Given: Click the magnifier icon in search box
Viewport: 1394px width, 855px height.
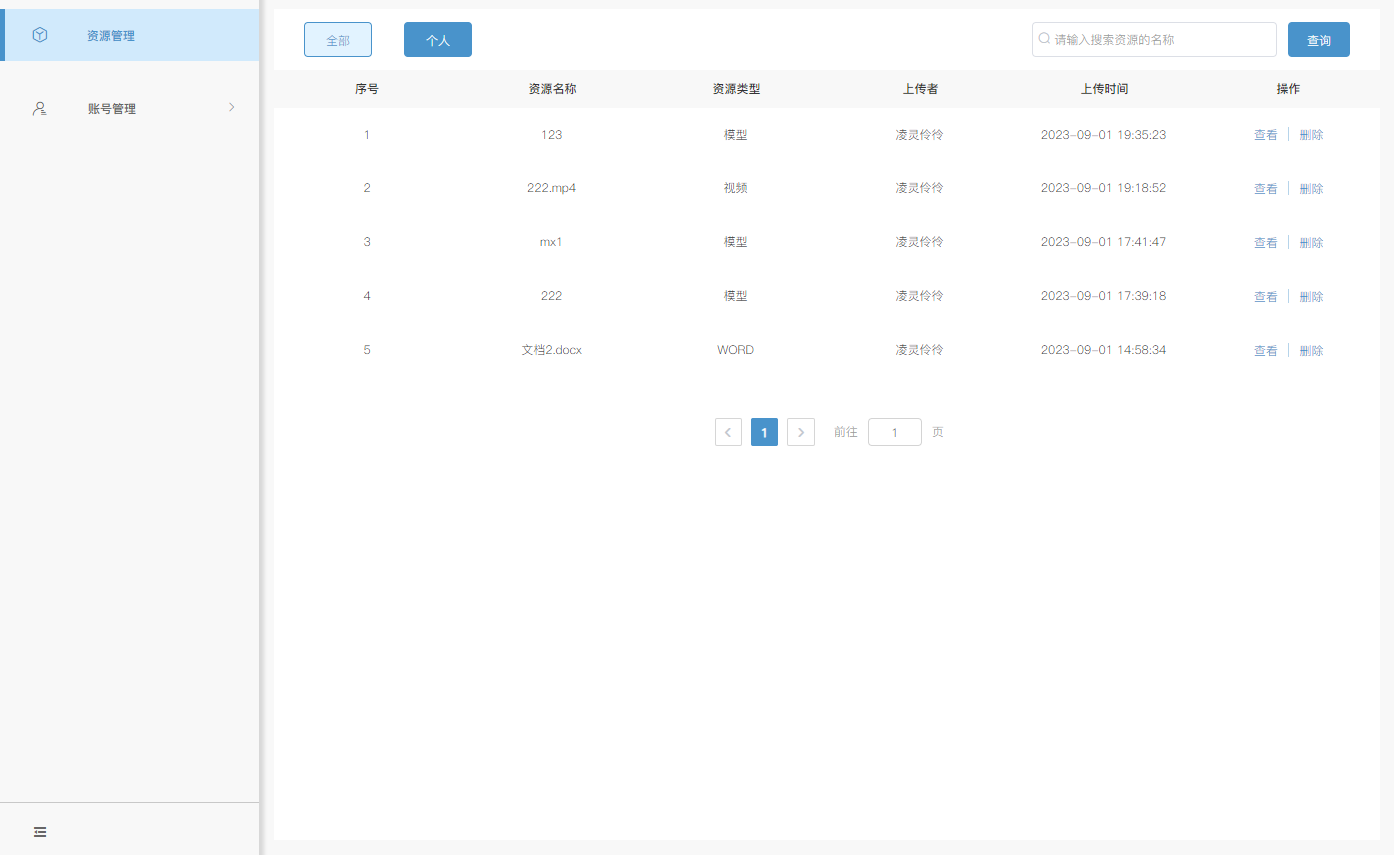Looking at the screenshot, I should tap(1045, 39).
